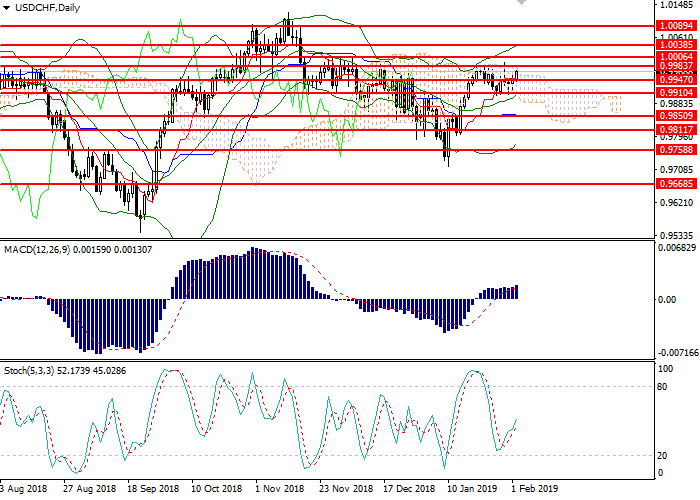Select the 0.99470 price level label

[676, 80]
